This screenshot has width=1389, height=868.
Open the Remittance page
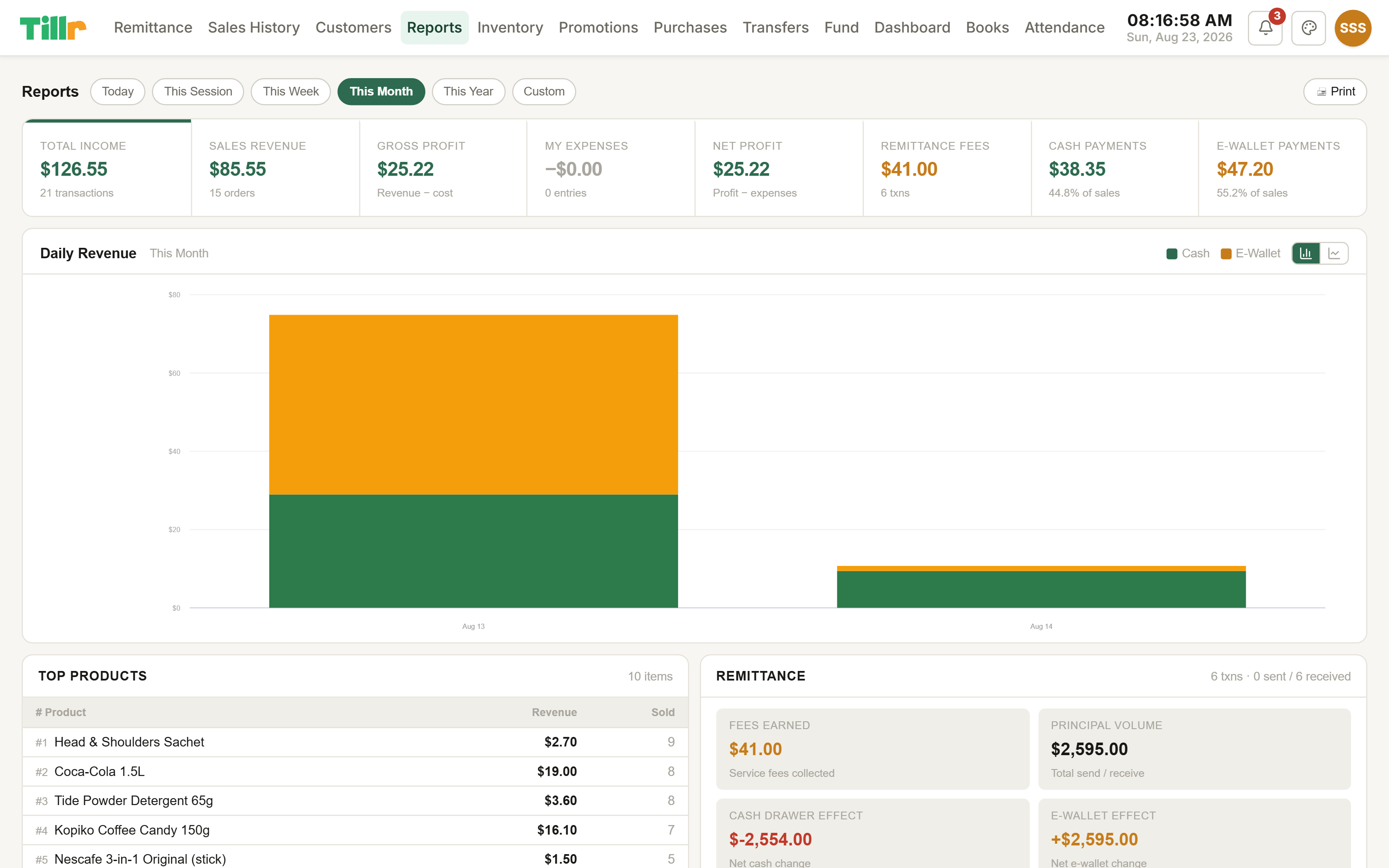pyautogui.click(x=153, y=27)
